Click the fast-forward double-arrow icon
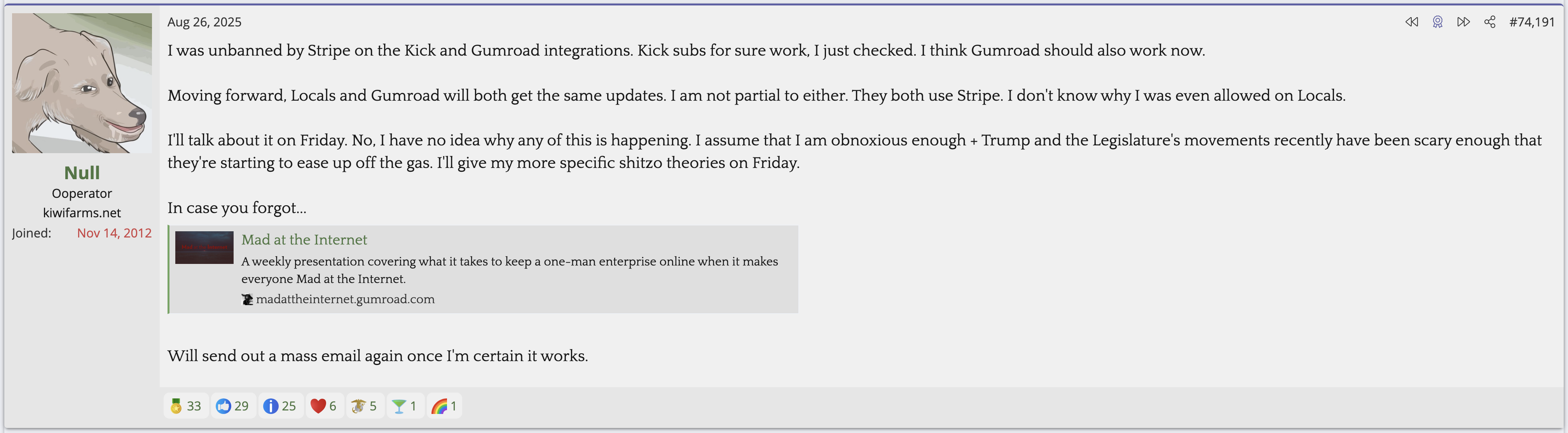The height and width of the screenshot is (433, 1568). point(1463,22)
